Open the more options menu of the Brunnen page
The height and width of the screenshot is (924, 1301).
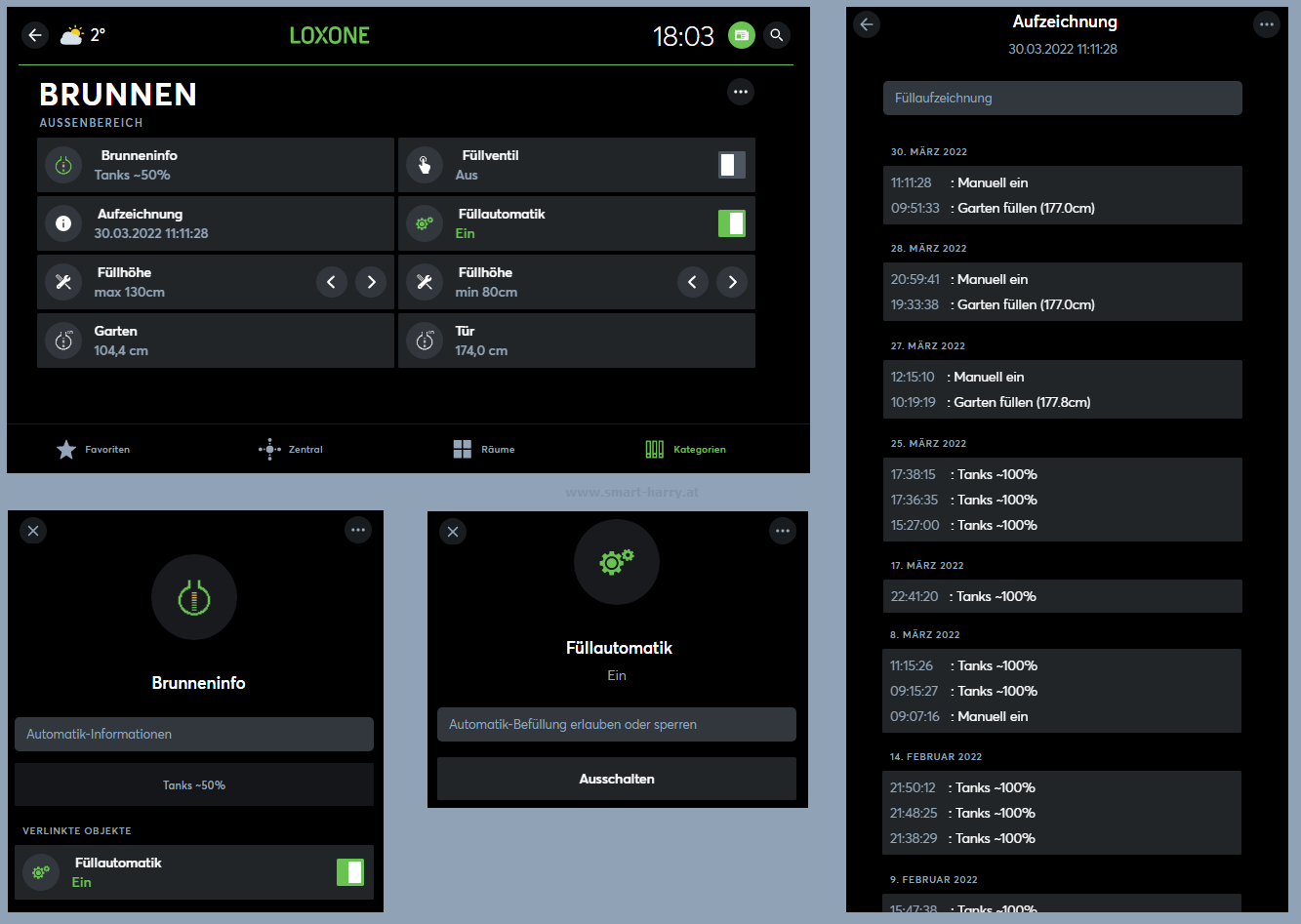741,92
